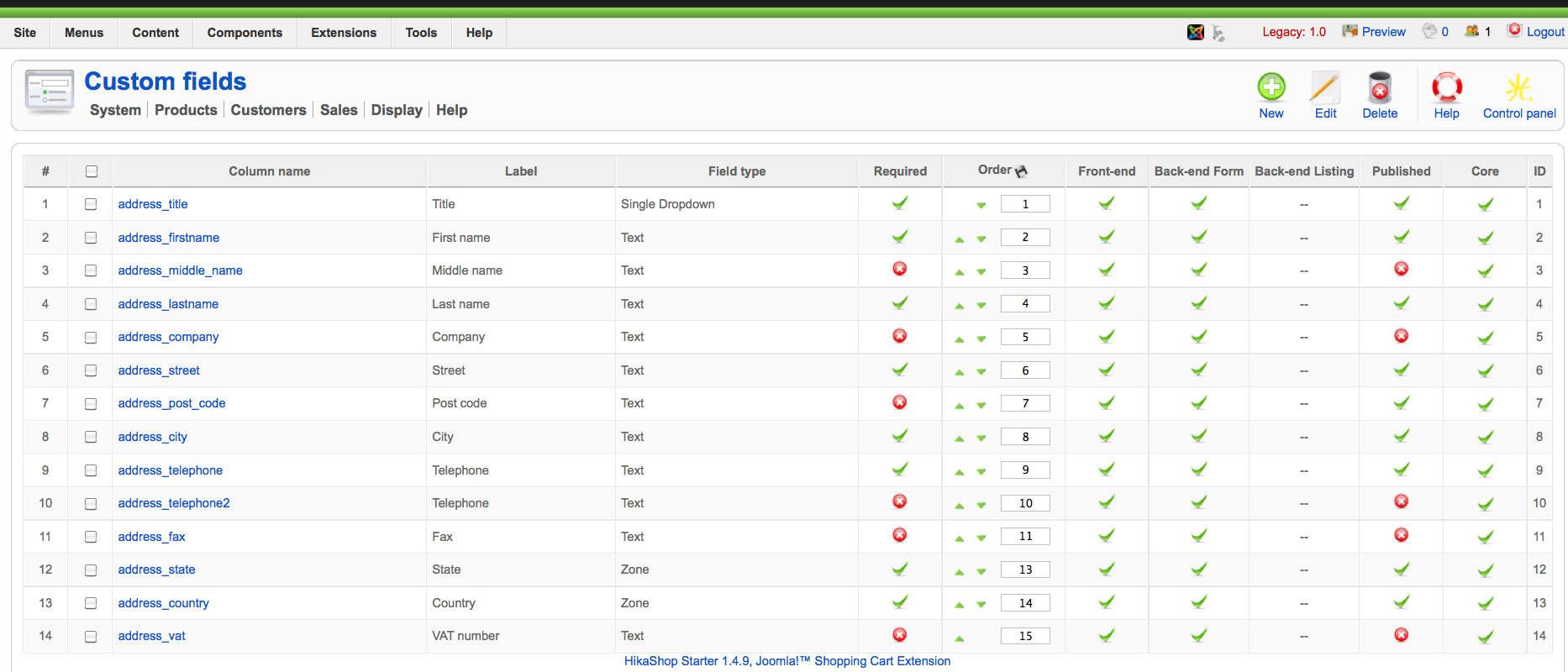Open the Products dropdown menu
Screen dimensions: 1568x672
[x=186, y=110]
